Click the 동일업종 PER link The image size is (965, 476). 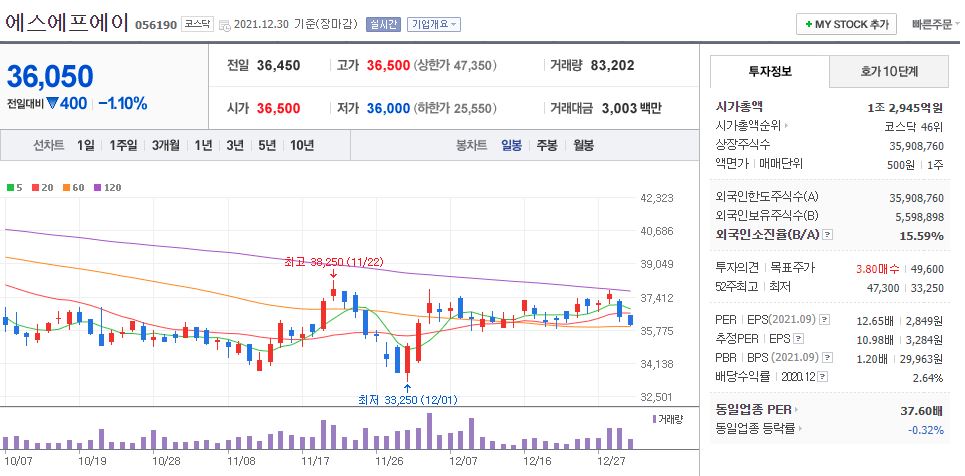click(754, 410)
